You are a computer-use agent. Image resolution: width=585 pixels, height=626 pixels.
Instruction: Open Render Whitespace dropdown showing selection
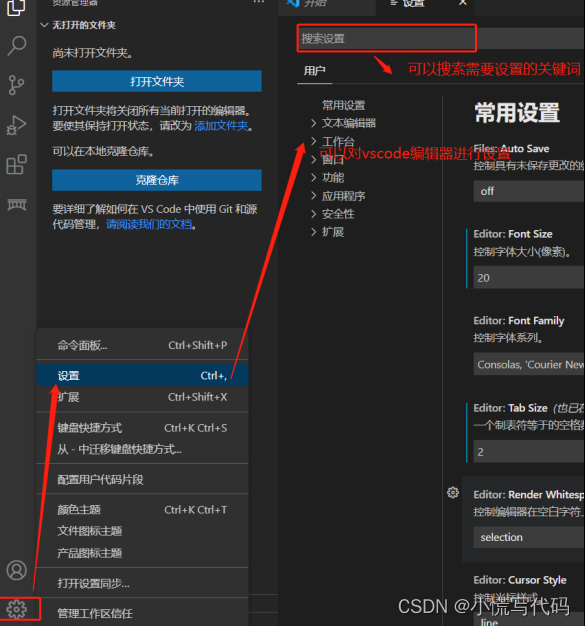tap(529, 537)
